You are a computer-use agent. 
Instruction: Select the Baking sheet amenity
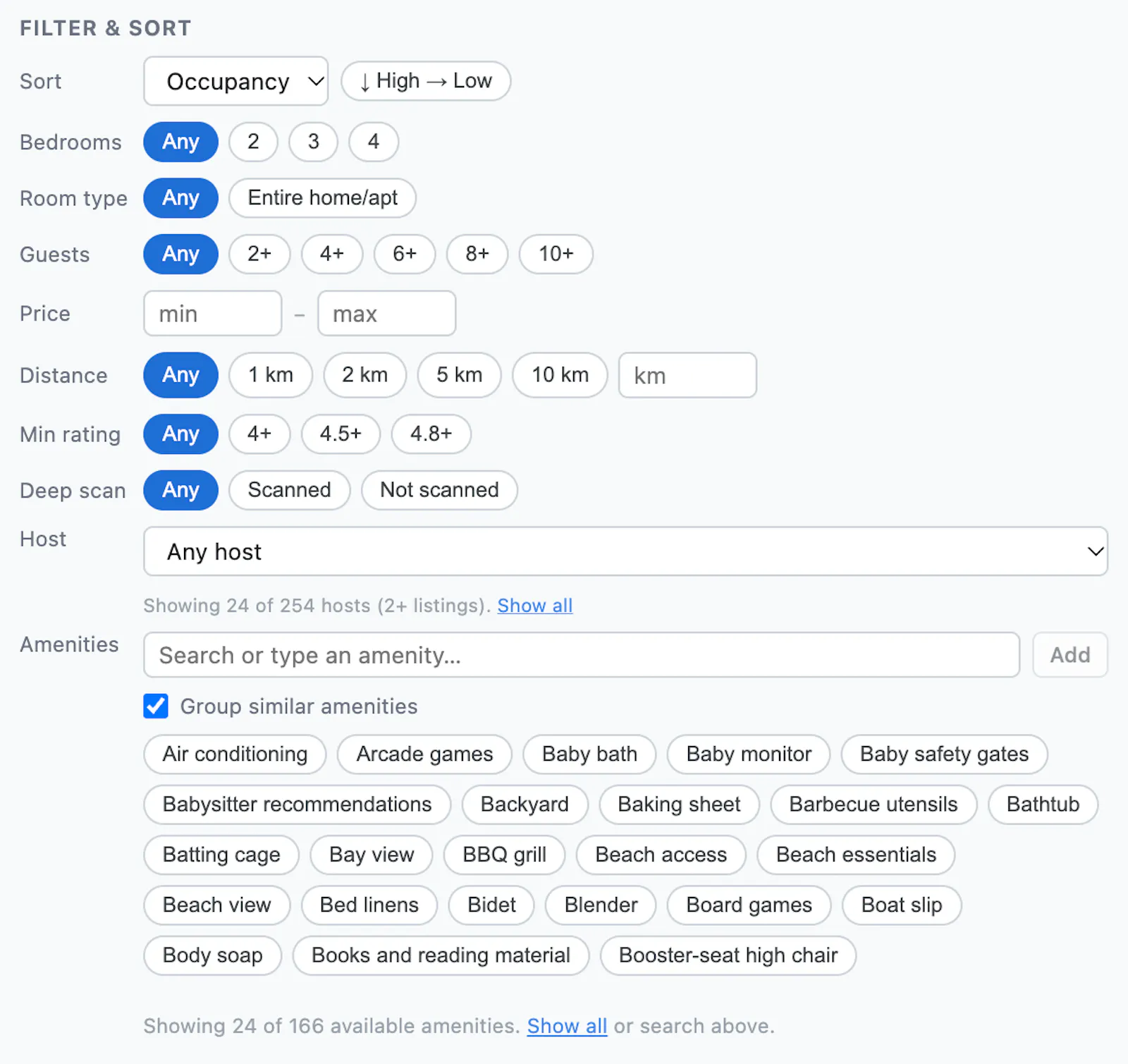(x=679, y=805)
